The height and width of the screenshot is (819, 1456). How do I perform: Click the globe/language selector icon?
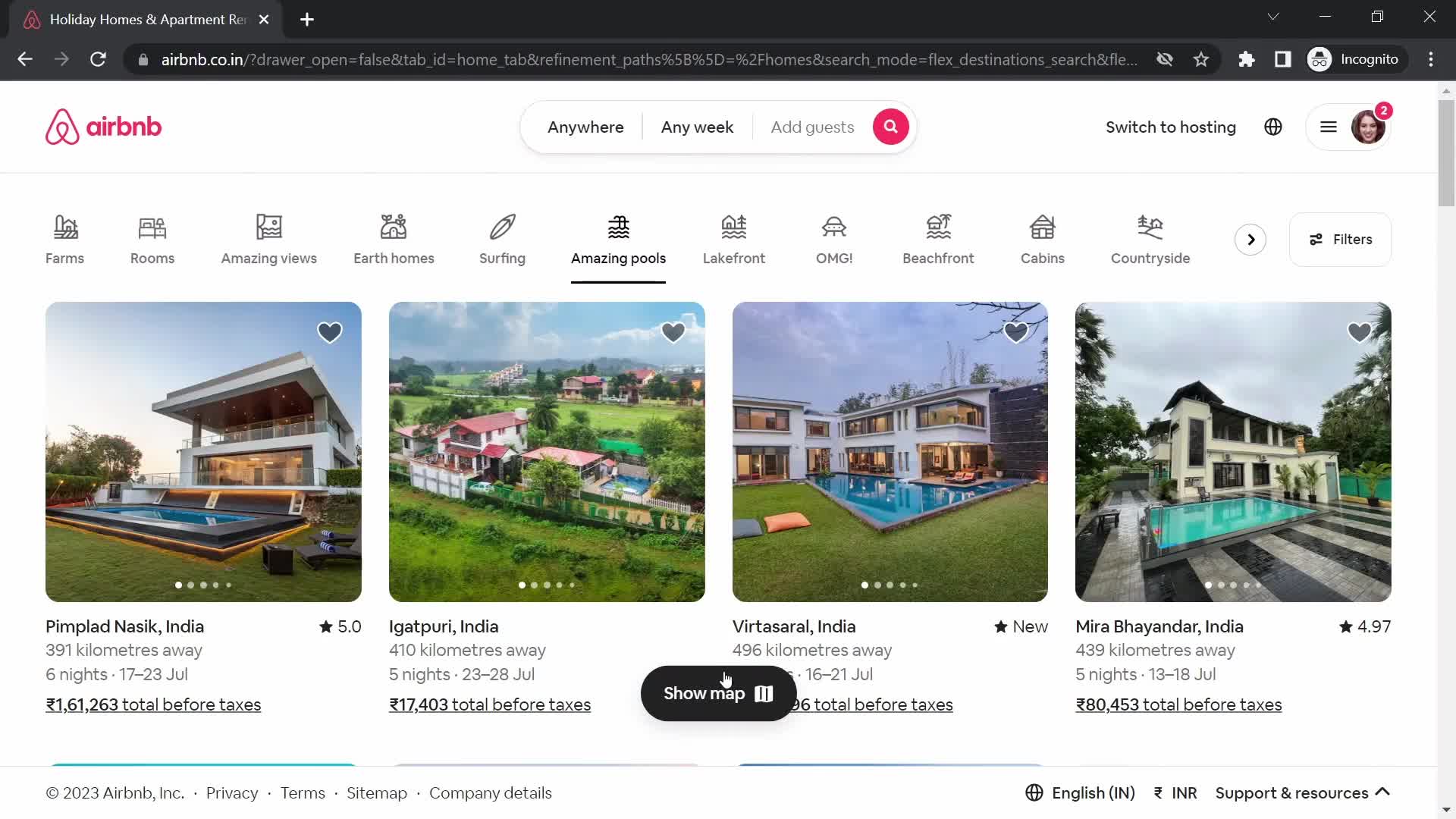pos(1273,126)
